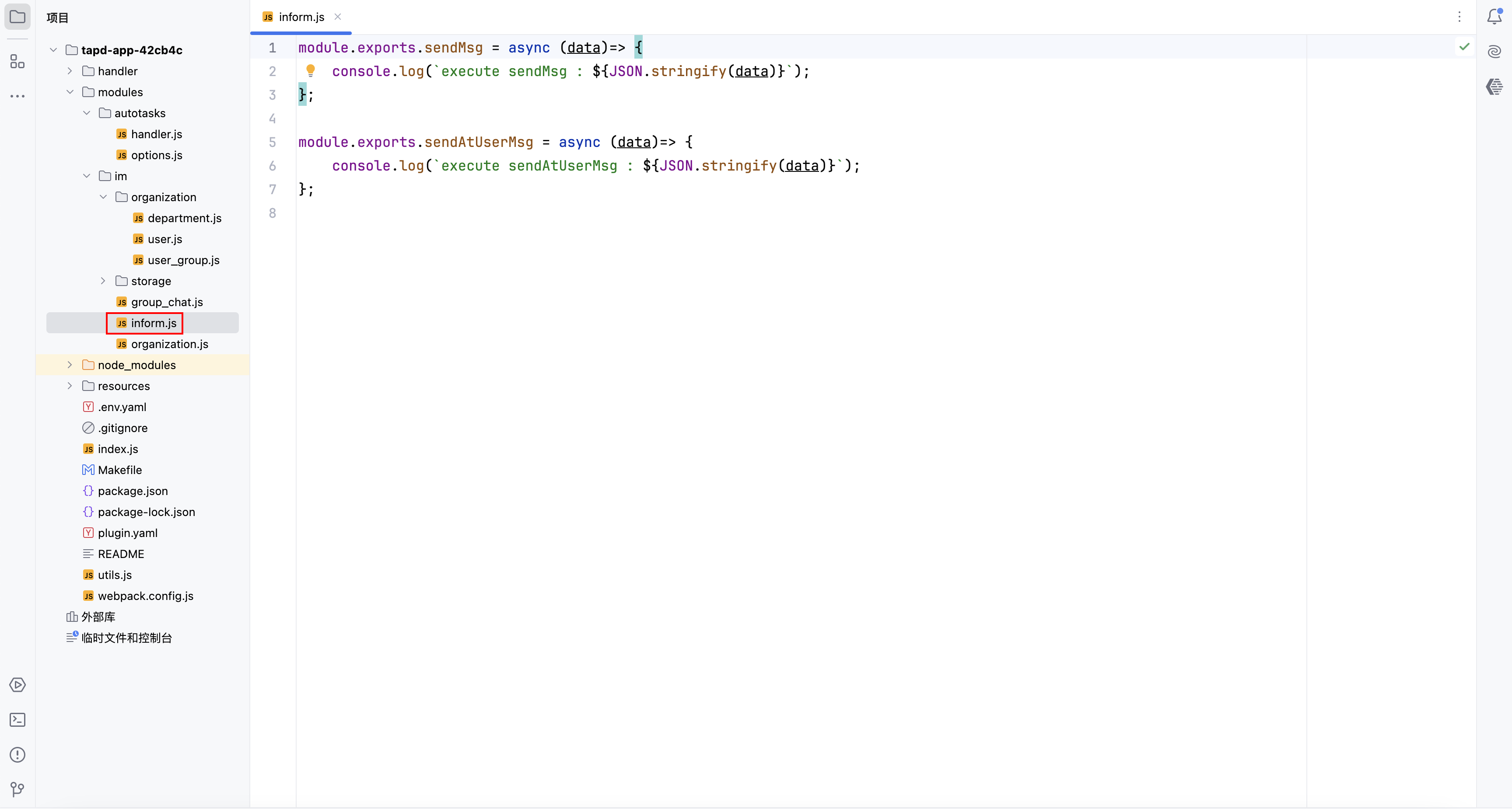Image resolution: width=1512 pixels, height=809 pixels.
Task: Click line number 5 in gutter
Action: click(x=273, y=142)
